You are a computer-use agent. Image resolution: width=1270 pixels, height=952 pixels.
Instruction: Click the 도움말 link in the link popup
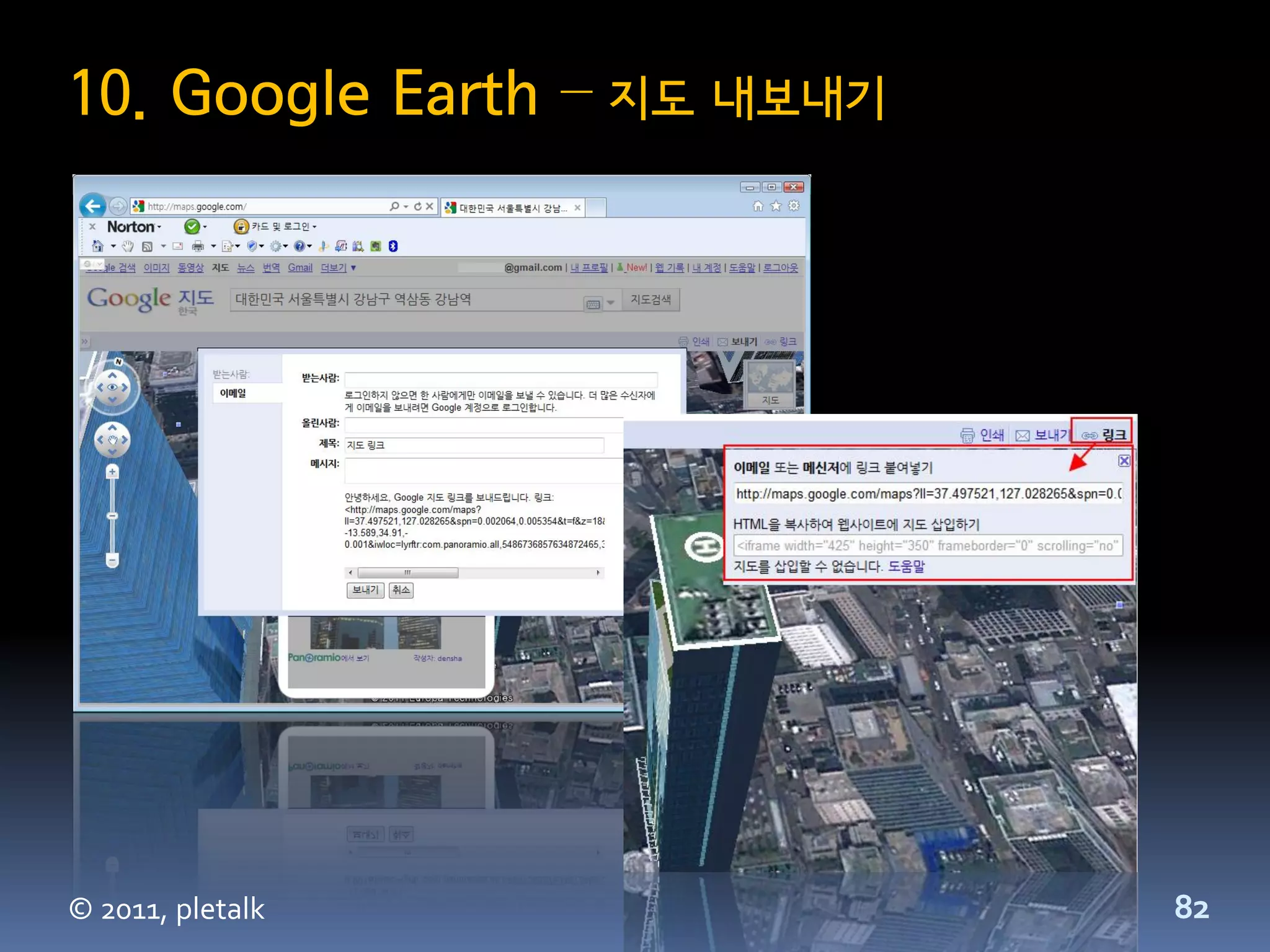click(x=906, y=566)
